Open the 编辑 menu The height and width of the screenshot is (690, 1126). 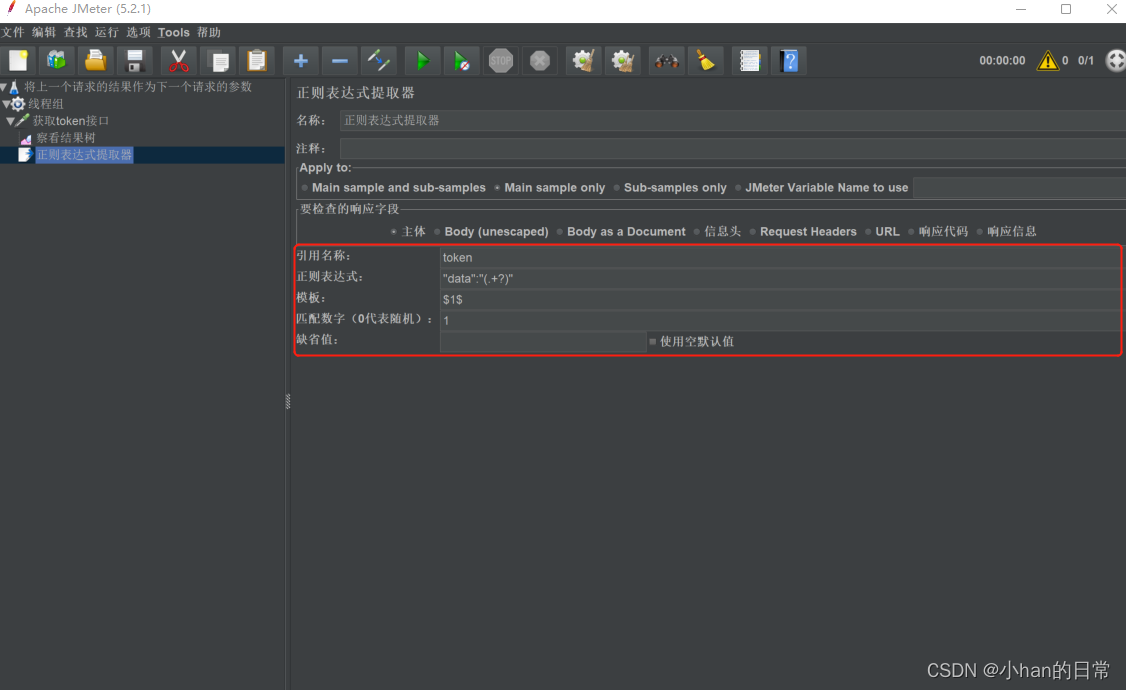pyautogui.click(x=44, y=32)
